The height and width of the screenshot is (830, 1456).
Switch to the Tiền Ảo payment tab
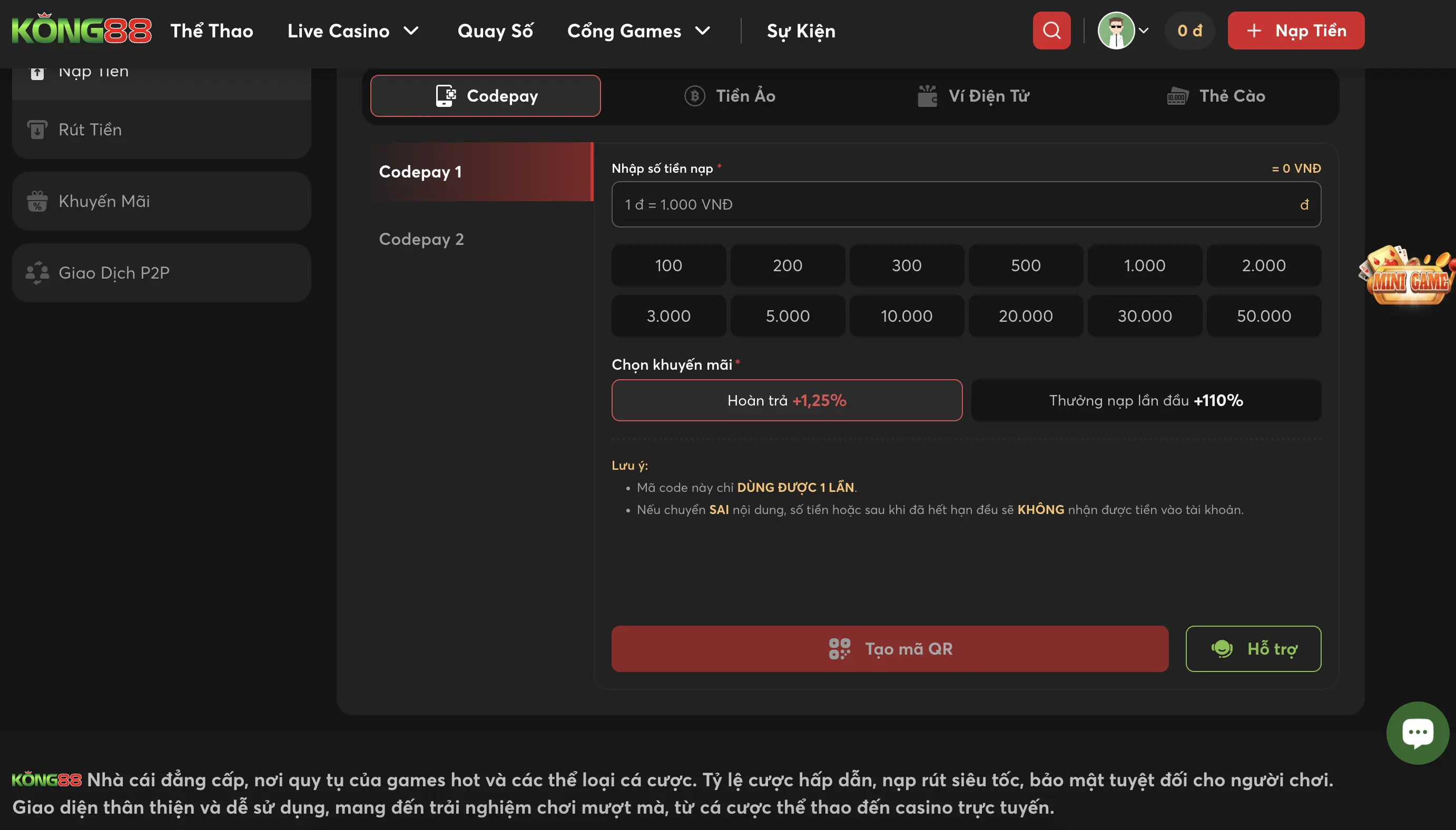click(x=730, y=96)
